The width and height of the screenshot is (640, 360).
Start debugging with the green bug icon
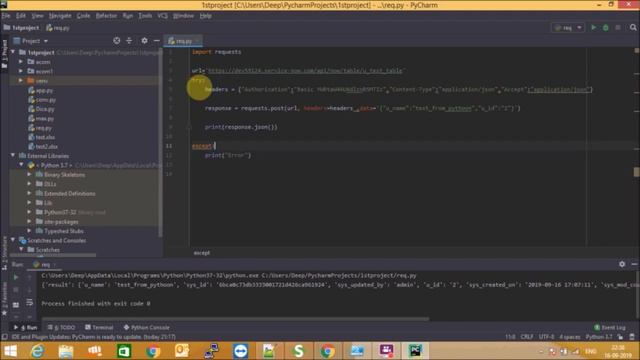(606, 27)
